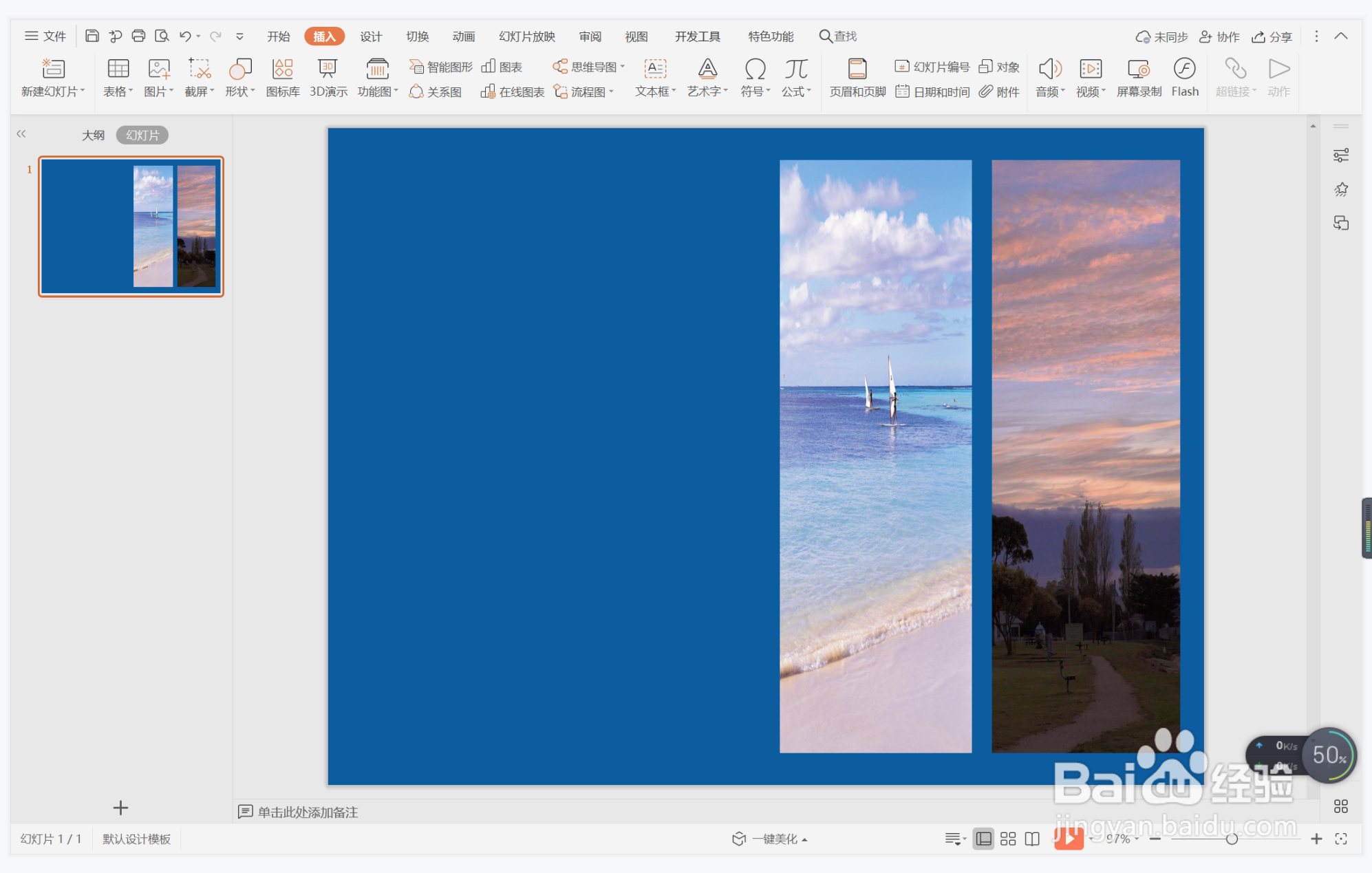Switch to reading view in status bar
This screenshot has height=873, width=1372.
(1032, 839)
